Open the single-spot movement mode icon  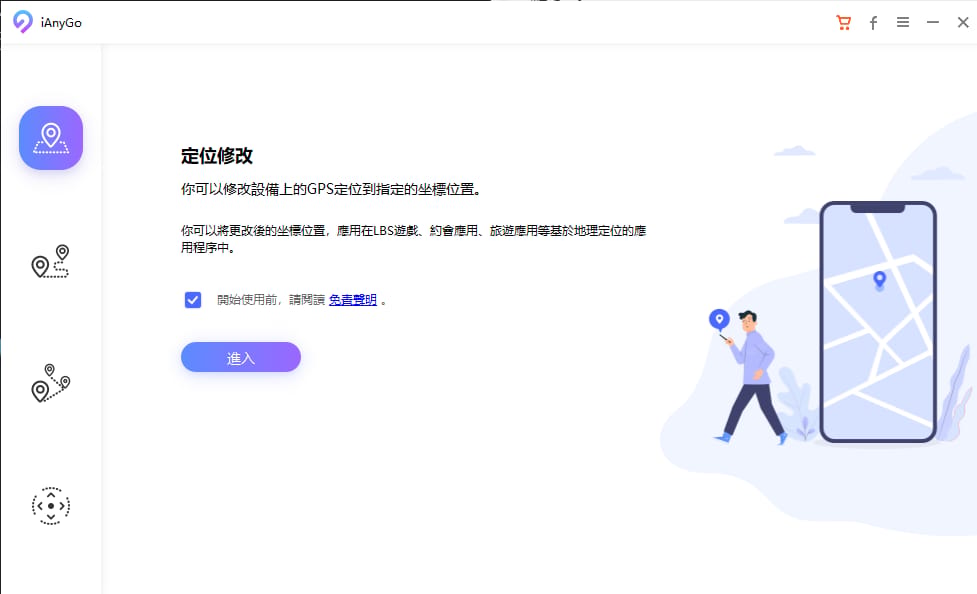pyautogui.click(x=50, y=261)
